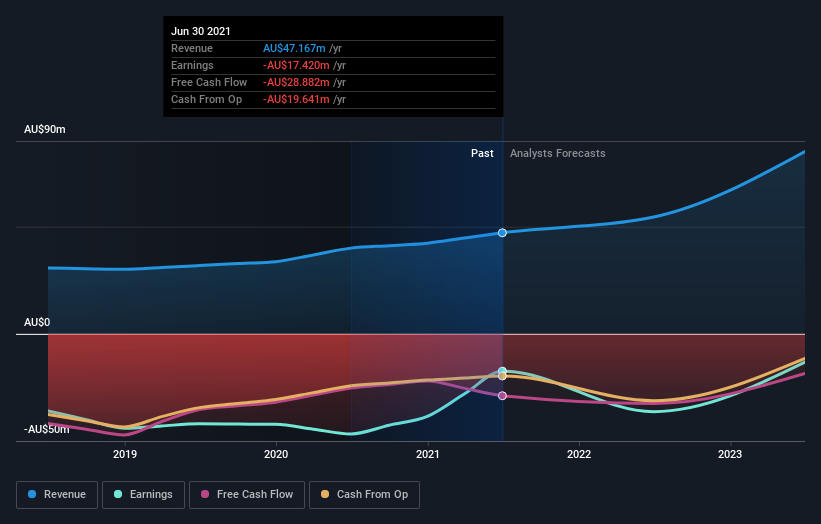The width and height of the screenshot is (821, 524).
Task: Click the Past section label
Action: (482, 153)
